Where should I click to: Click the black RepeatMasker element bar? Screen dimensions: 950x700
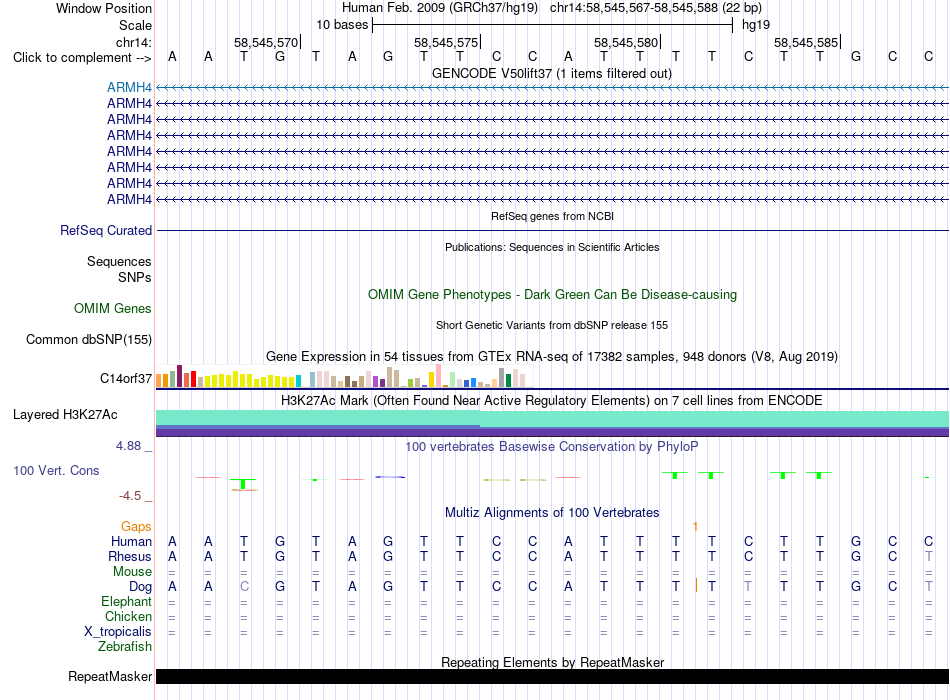[553, 676]
